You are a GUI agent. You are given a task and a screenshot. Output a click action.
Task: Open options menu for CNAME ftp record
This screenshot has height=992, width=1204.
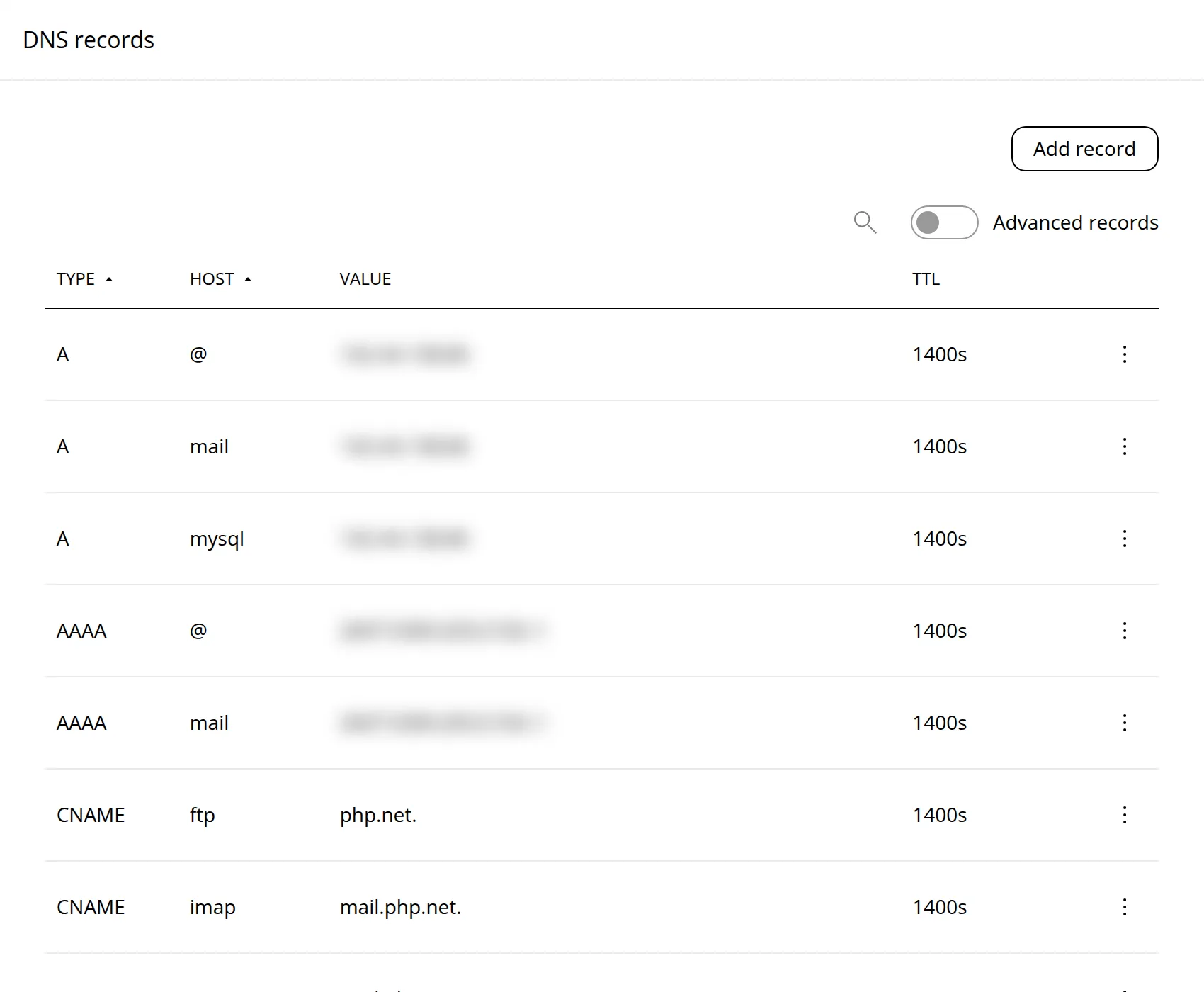point(1125,815)
